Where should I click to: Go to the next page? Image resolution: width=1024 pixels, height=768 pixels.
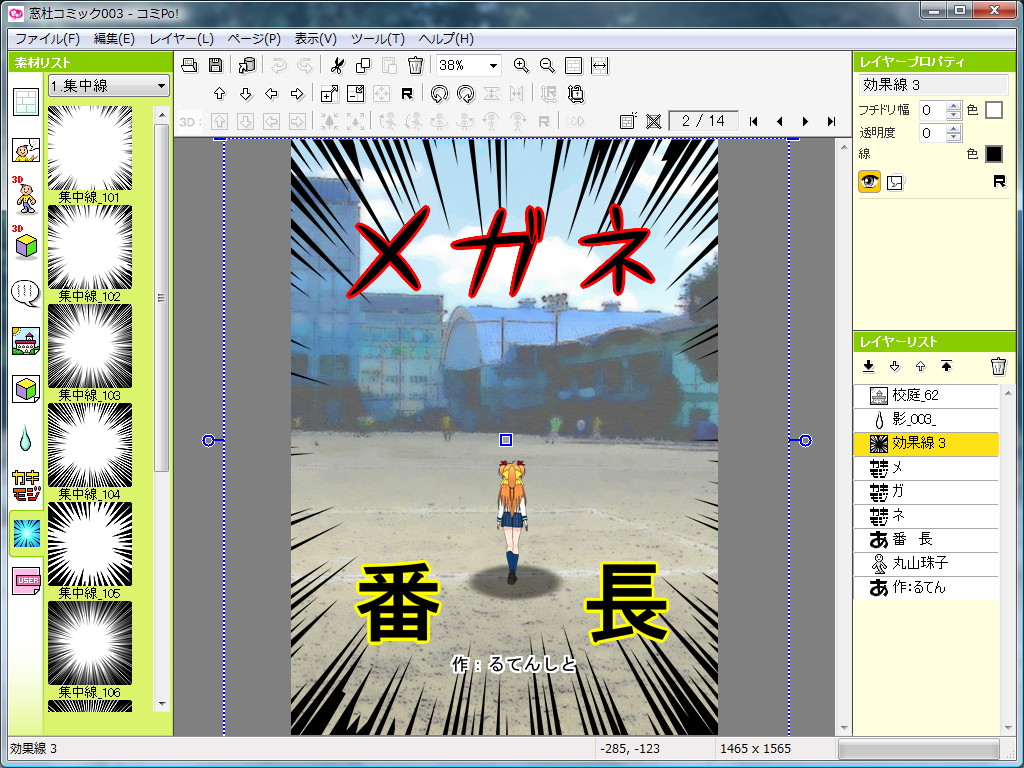click(x=805, y=121)
